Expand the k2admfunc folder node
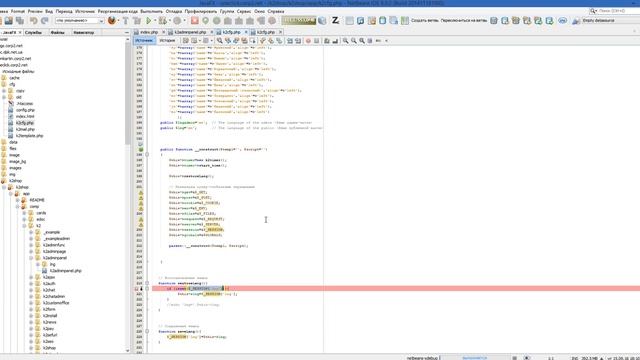Image resolution: width=640 pixels, height=360 pixels. (x=31, y=245)
